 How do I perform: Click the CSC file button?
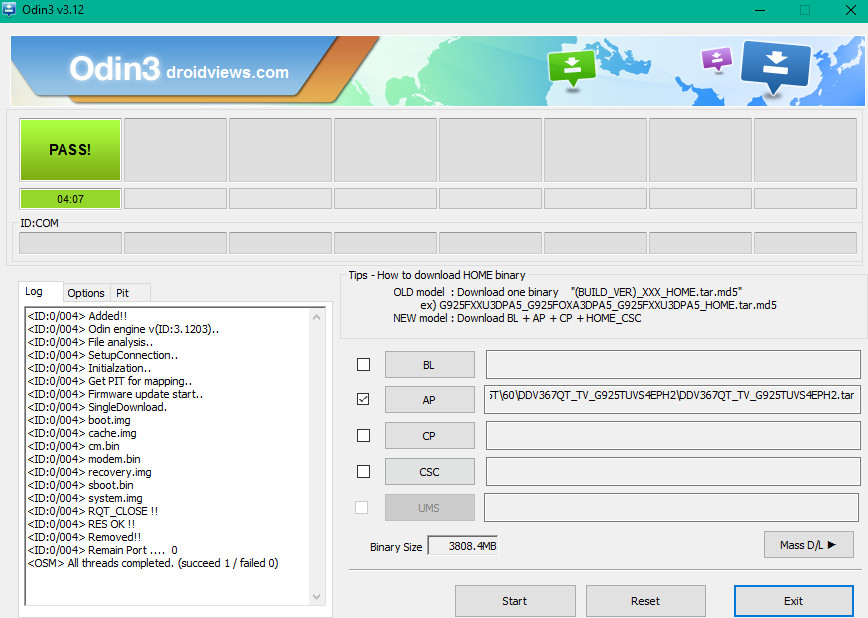[430, 472]
